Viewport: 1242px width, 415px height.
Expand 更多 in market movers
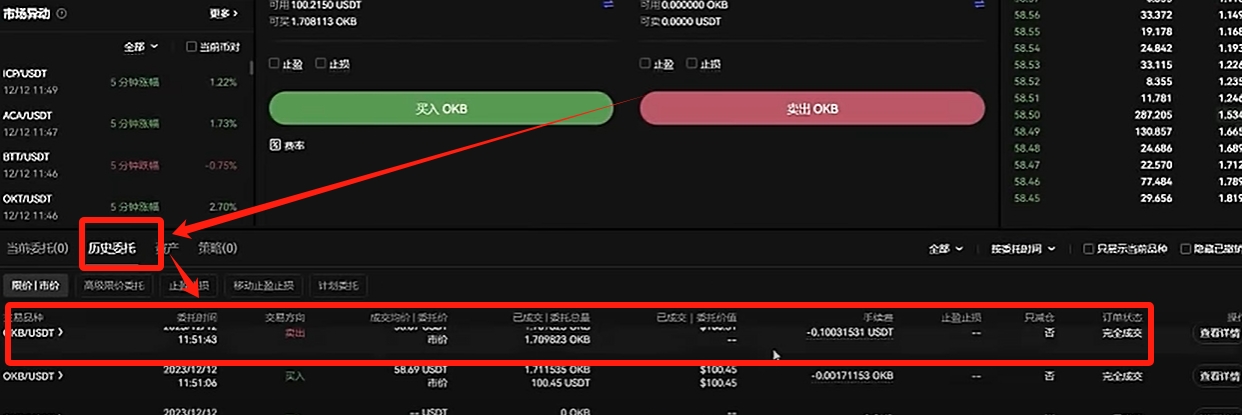[x=224, y=13]
